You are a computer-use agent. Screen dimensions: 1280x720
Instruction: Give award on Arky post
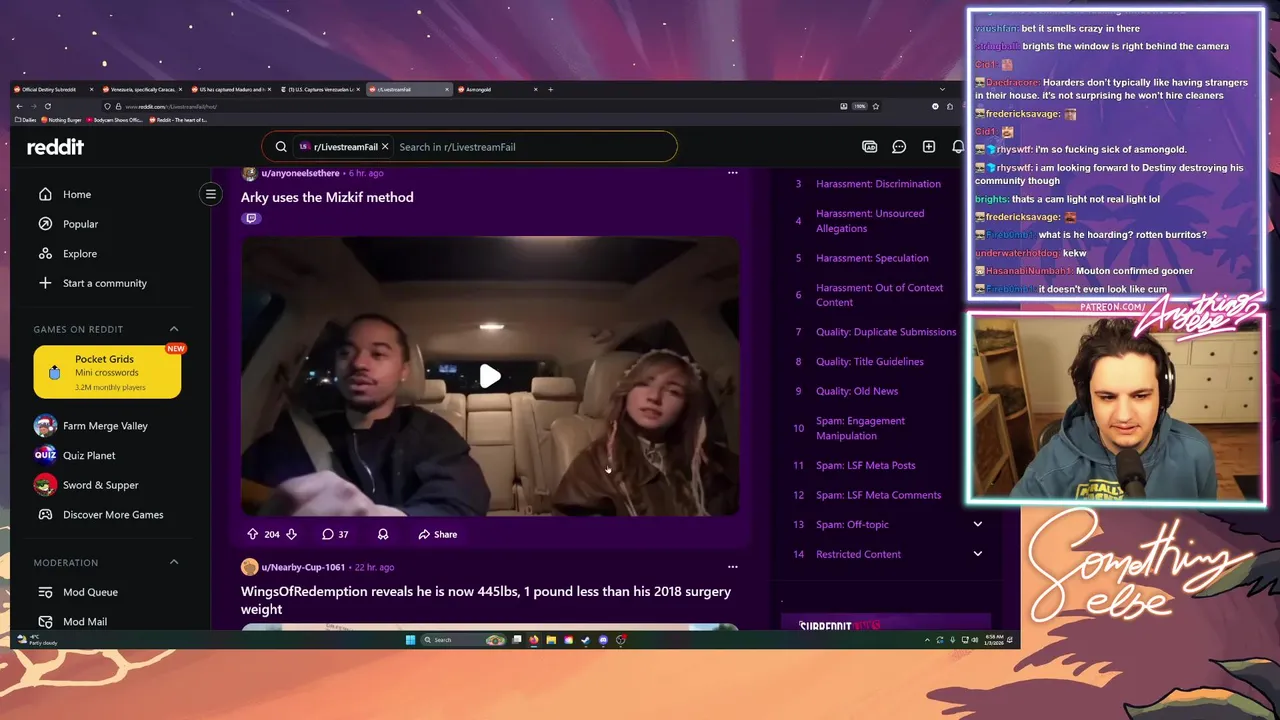point(383,534)
